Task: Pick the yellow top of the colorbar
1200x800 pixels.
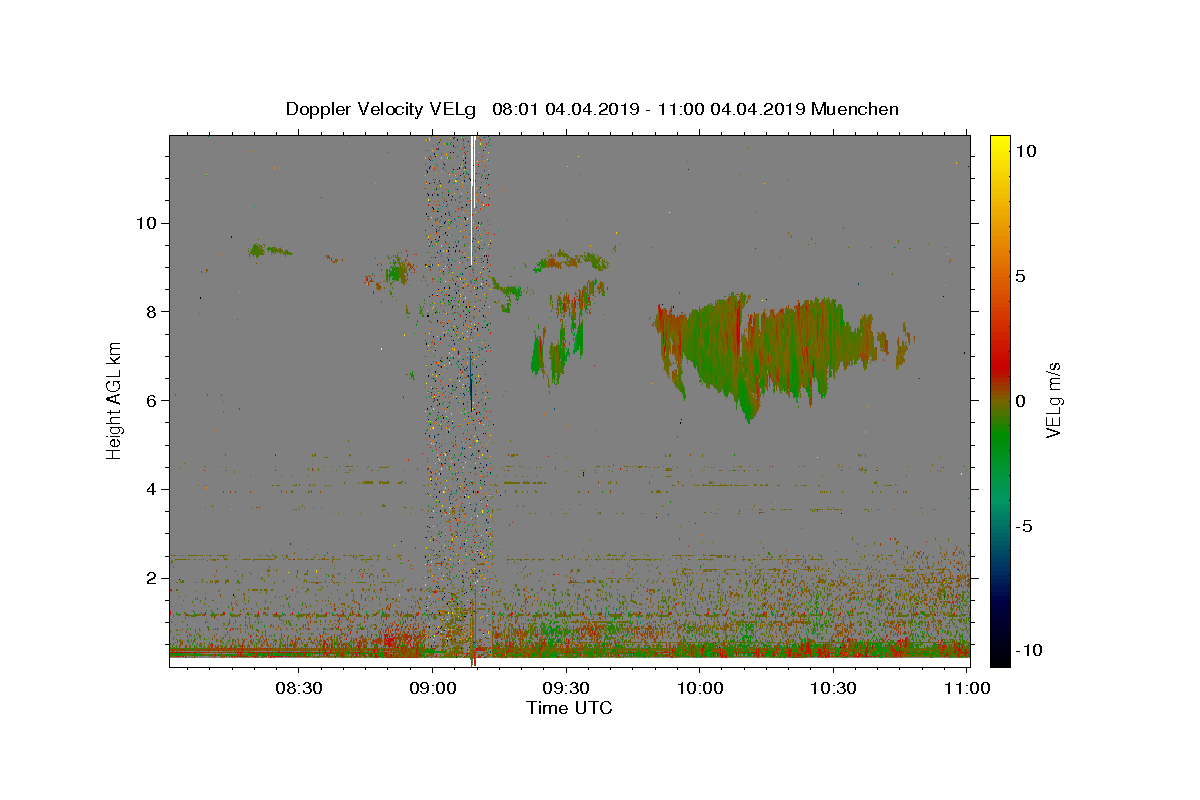Action: [999, 145]
